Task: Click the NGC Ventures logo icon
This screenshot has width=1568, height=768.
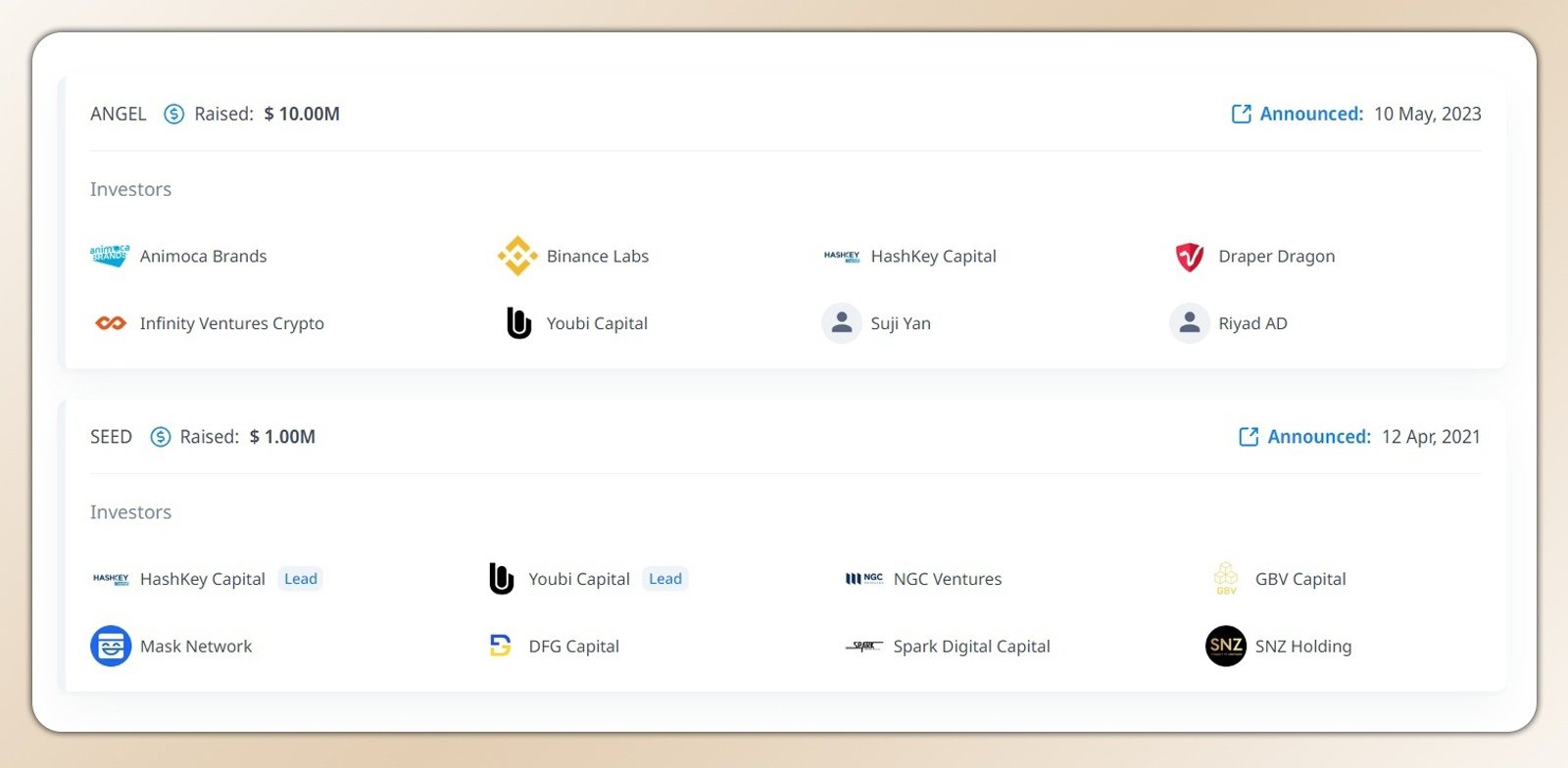Action: [864, 579]
